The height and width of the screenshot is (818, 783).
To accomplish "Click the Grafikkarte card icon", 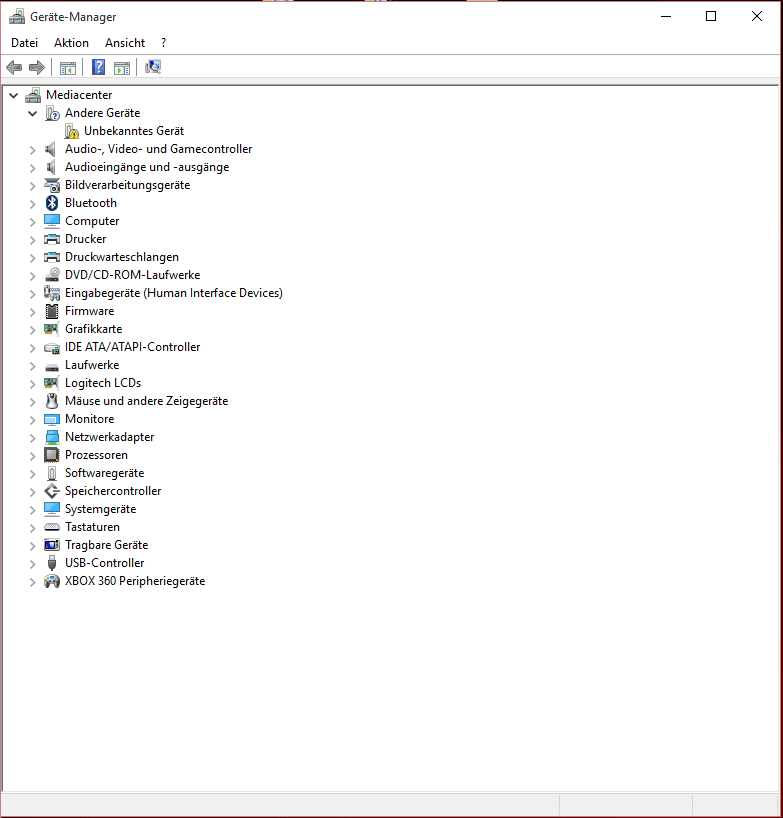I will click(52, 329).
